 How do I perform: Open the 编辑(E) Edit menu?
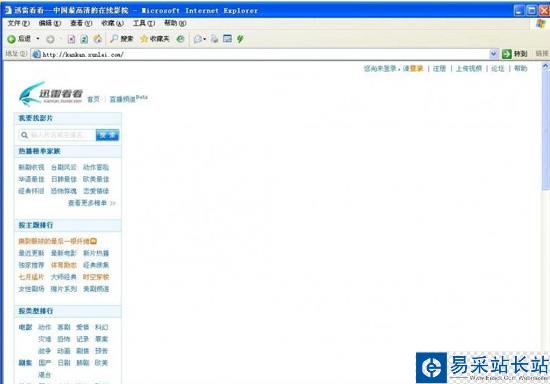click(x=49, y=23)
